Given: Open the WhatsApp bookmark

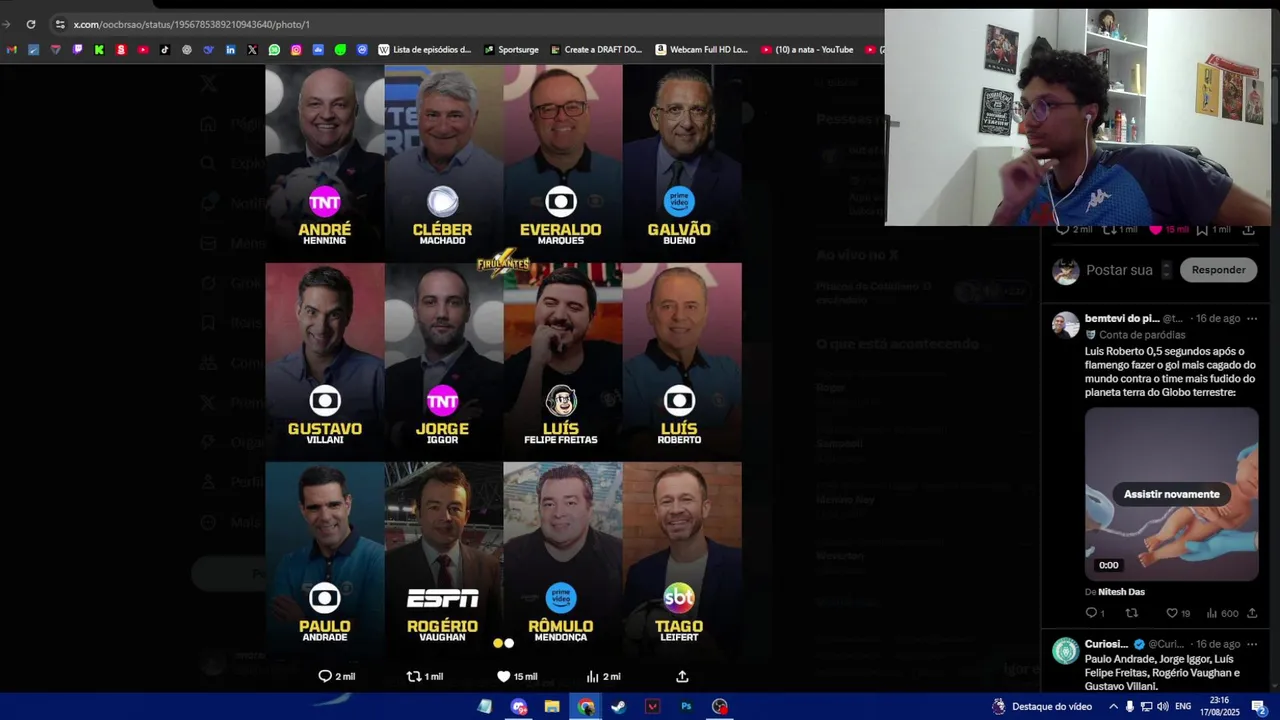Looking at the screenshot, I should coord(274,49).
